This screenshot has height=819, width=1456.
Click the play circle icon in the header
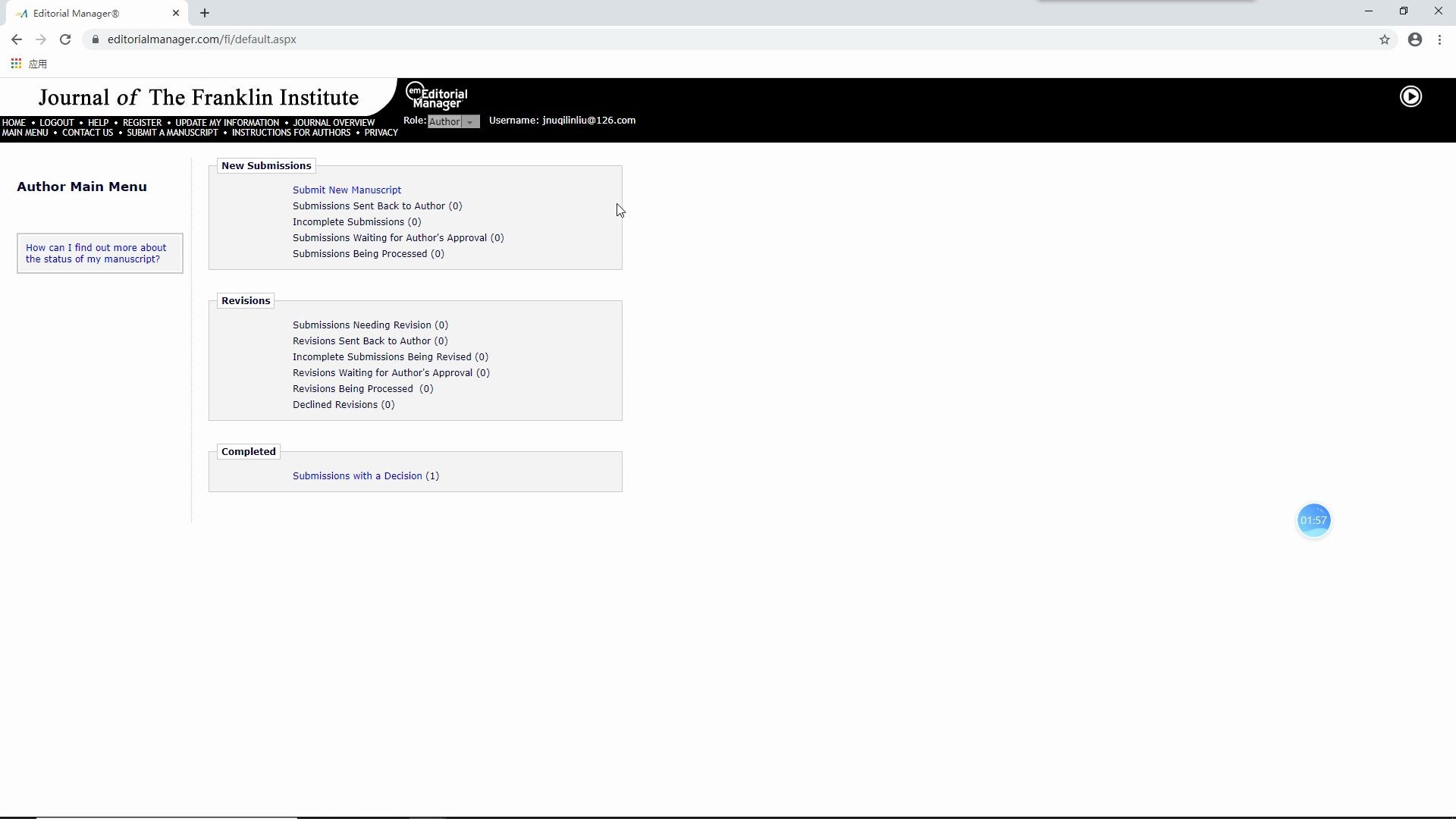[x=1410, y=96]
